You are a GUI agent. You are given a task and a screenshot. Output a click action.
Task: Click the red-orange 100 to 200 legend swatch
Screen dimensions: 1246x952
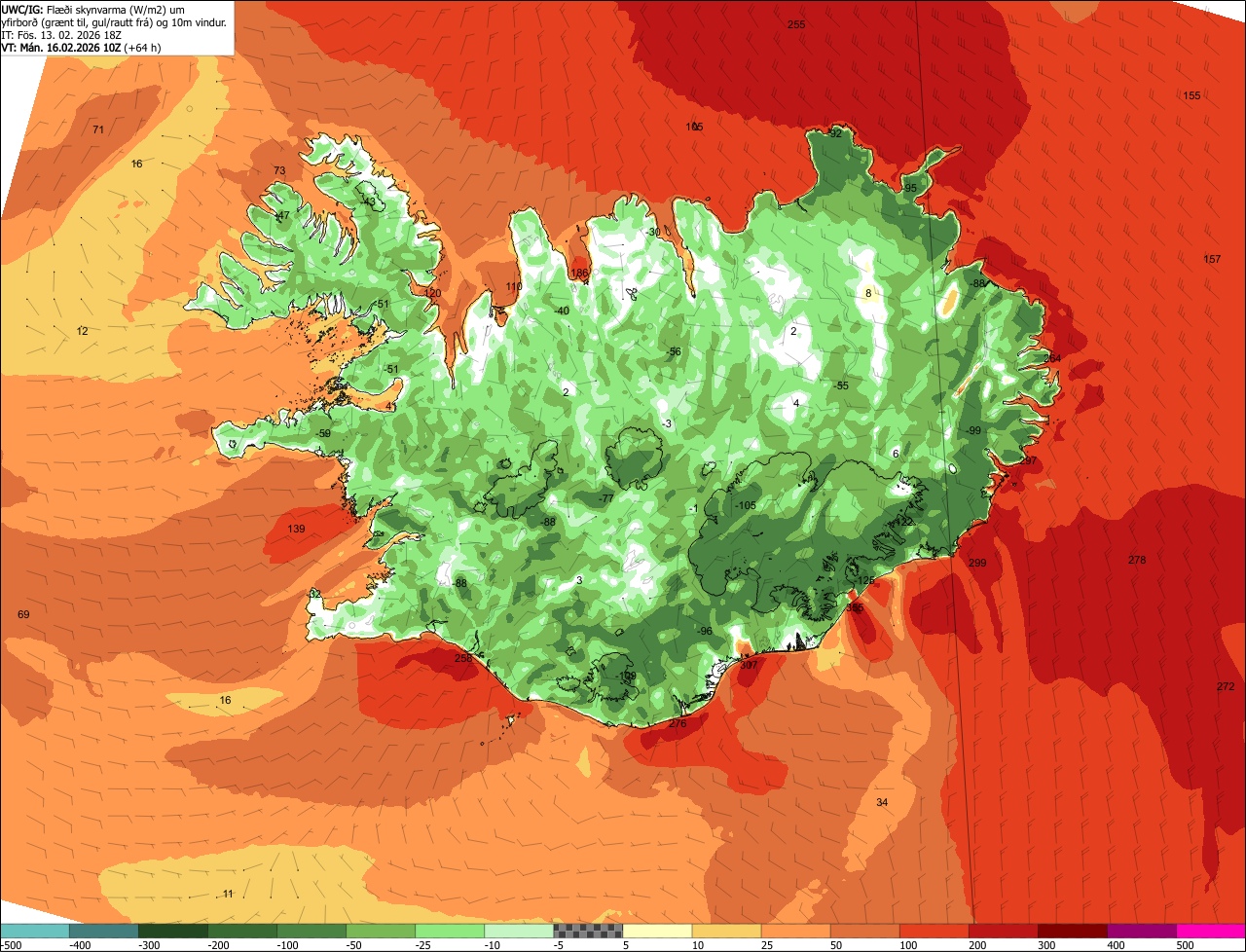[x=934, y=931]
